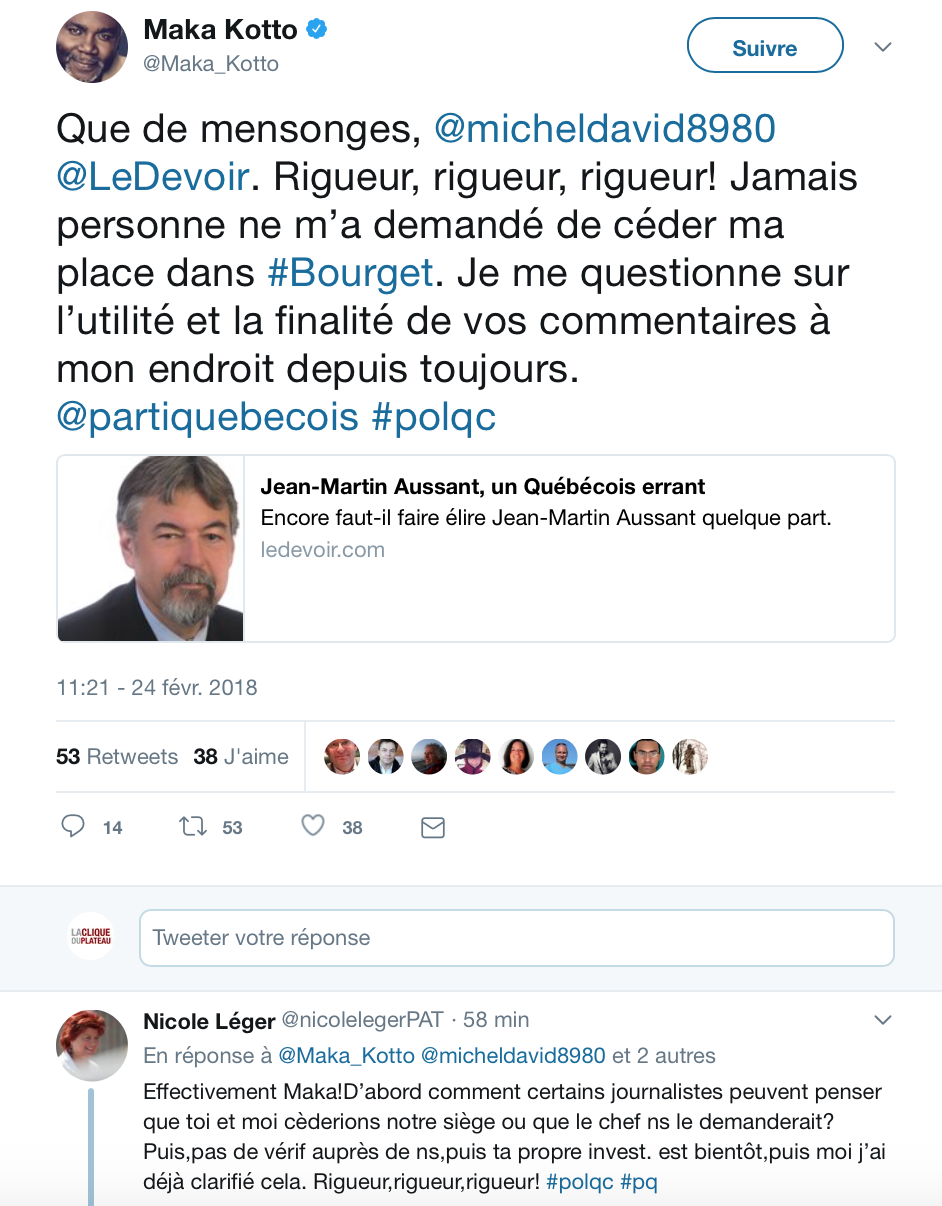Image resolution: width=942 pixels, height=1206 pixels.
Task: Follow Maka Kotto with Suivre button
Action: pyautogui.click(x=765, y=47)
